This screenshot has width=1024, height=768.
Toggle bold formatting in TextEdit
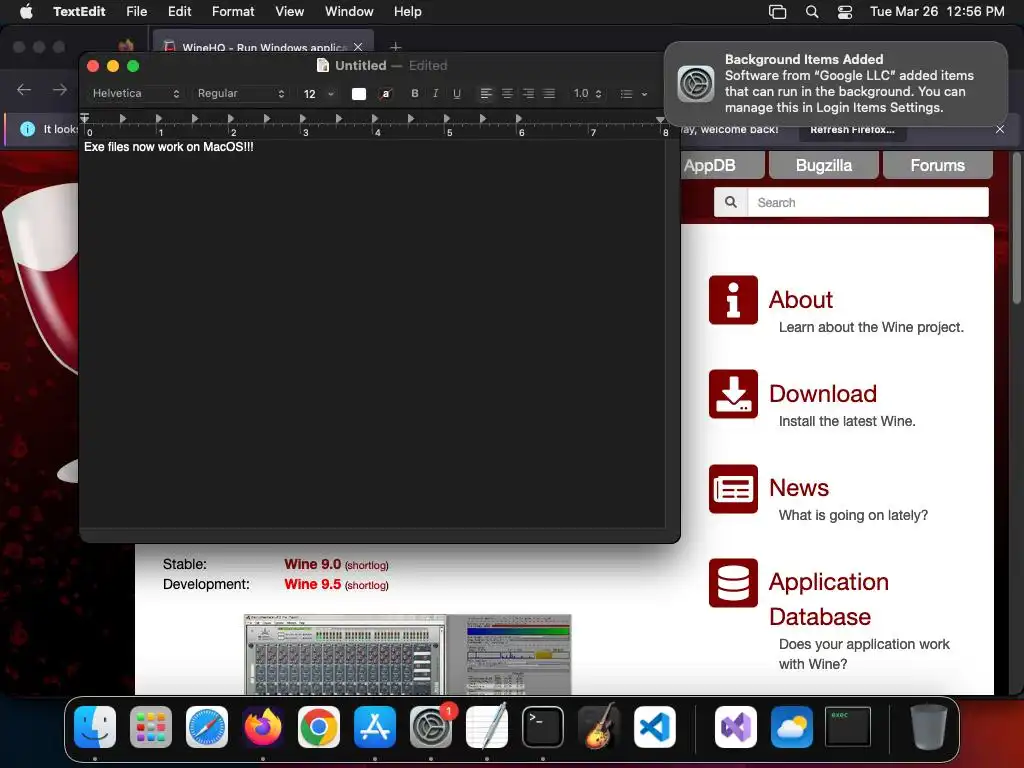pyautogui.click(x=415, y=93)
